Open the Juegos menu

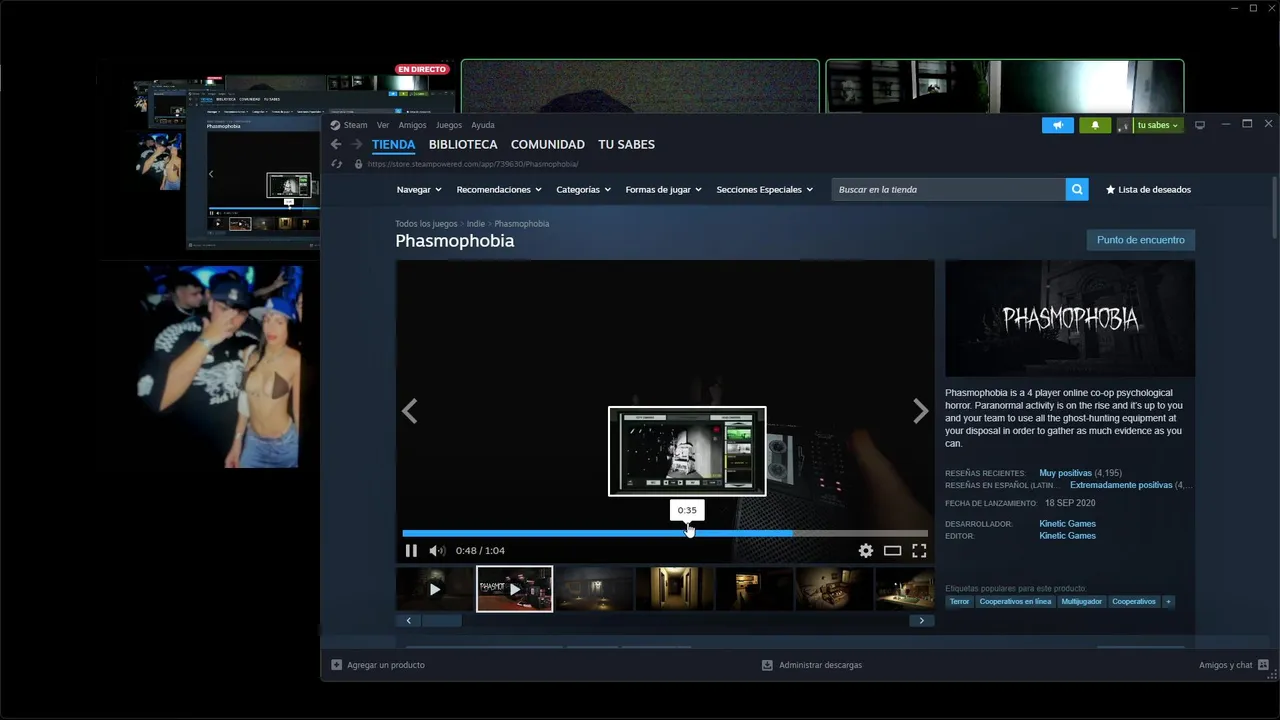coord(449,125)
